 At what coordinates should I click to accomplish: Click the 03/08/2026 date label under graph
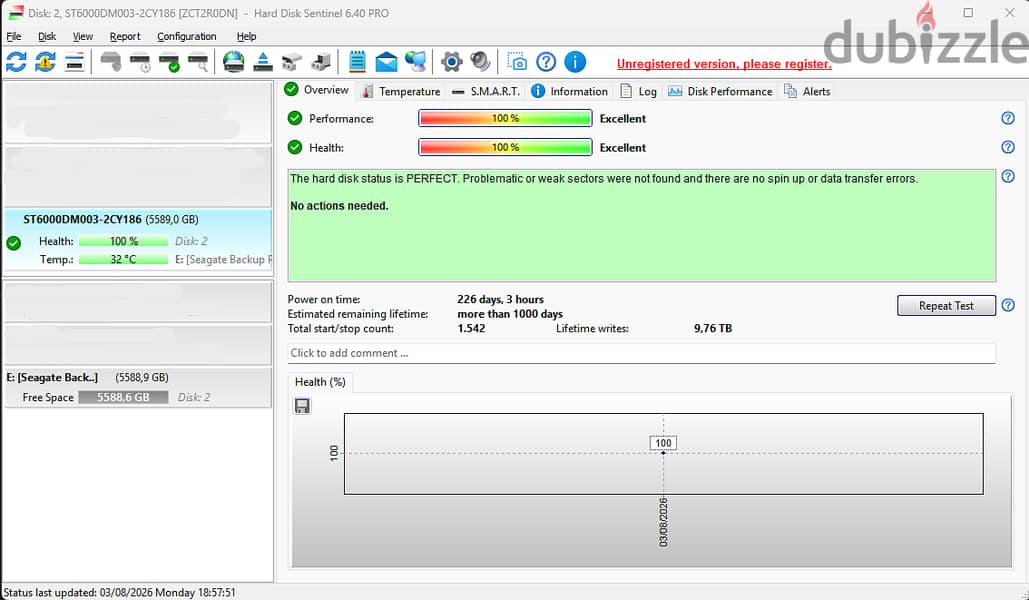point(663,522)
